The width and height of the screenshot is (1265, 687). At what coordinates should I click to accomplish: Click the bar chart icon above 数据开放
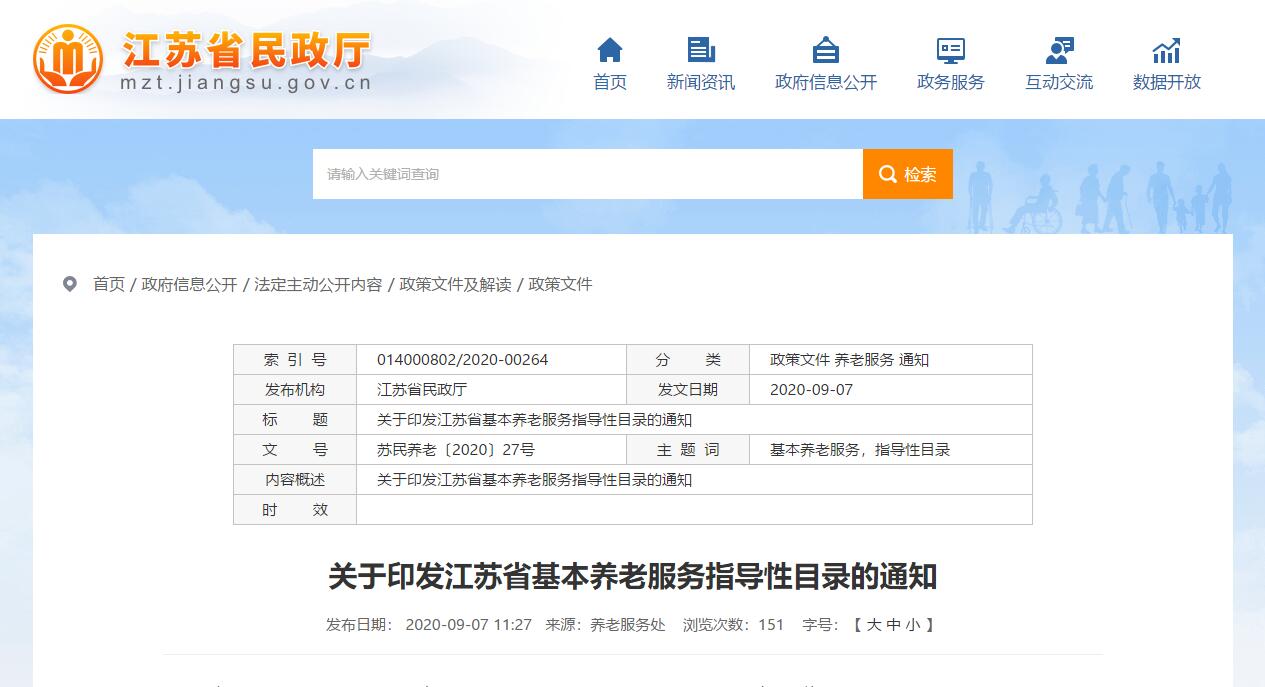1166,50
